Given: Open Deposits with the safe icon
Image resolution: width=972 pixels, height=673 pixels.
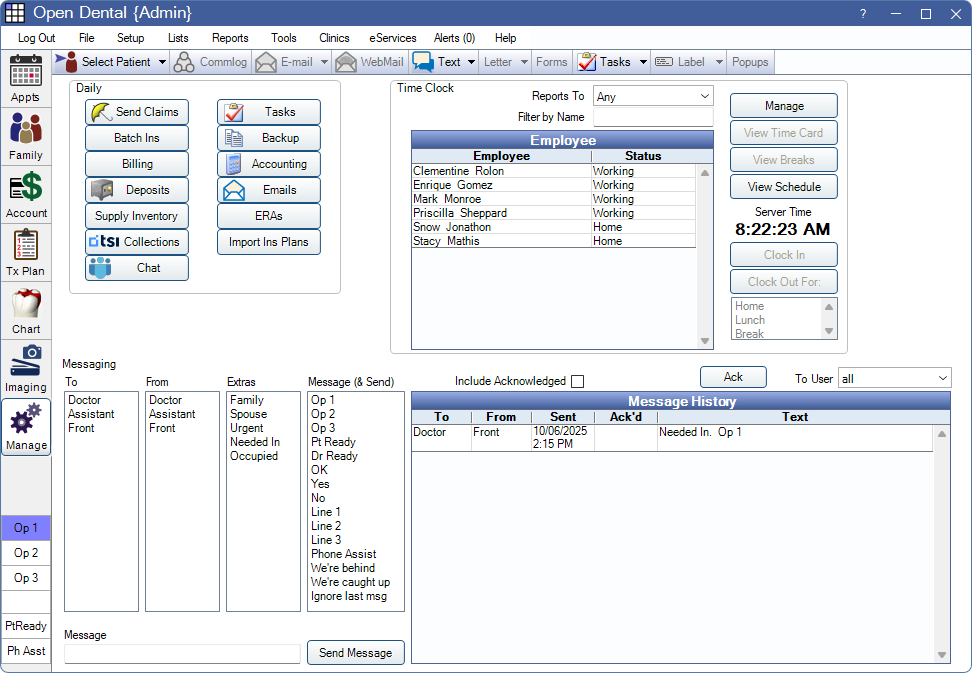Looking at the screenshot, I should [136, 190].
